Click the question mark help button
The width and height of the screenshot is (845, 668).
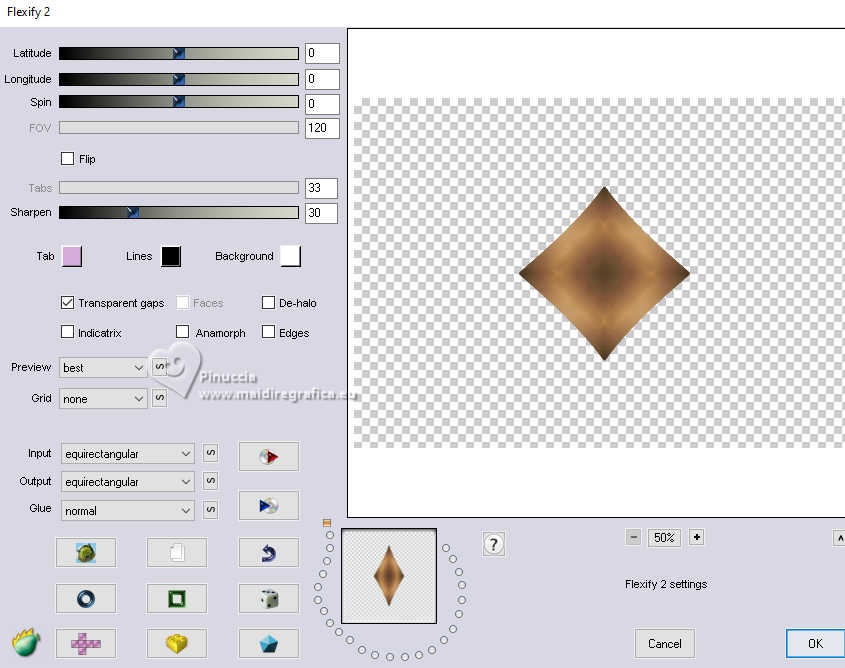494,544
